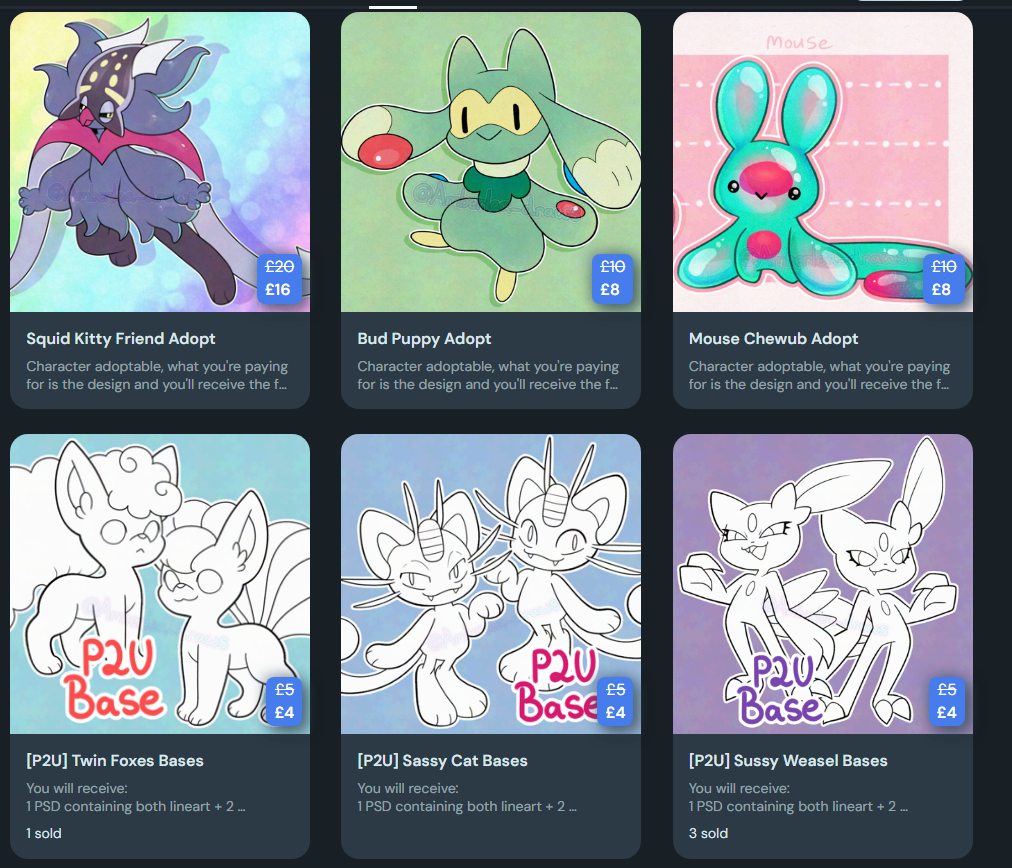Click the 3 sold label on Sussy Weasel
This screenshot has width=1012, height=868.
(708, 833)
